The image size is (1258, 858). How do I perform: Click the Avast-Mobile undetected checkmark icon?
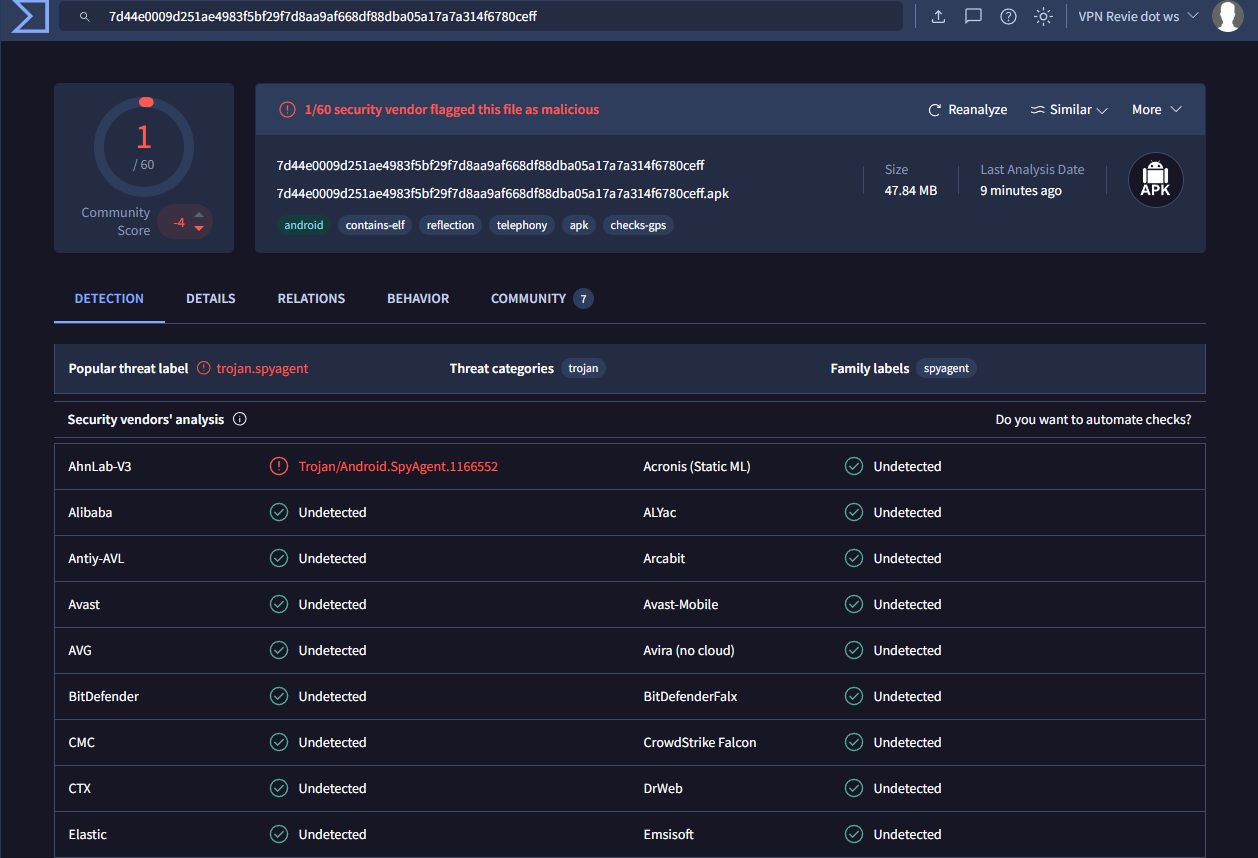pyautogui.click(x=854, y=604)
